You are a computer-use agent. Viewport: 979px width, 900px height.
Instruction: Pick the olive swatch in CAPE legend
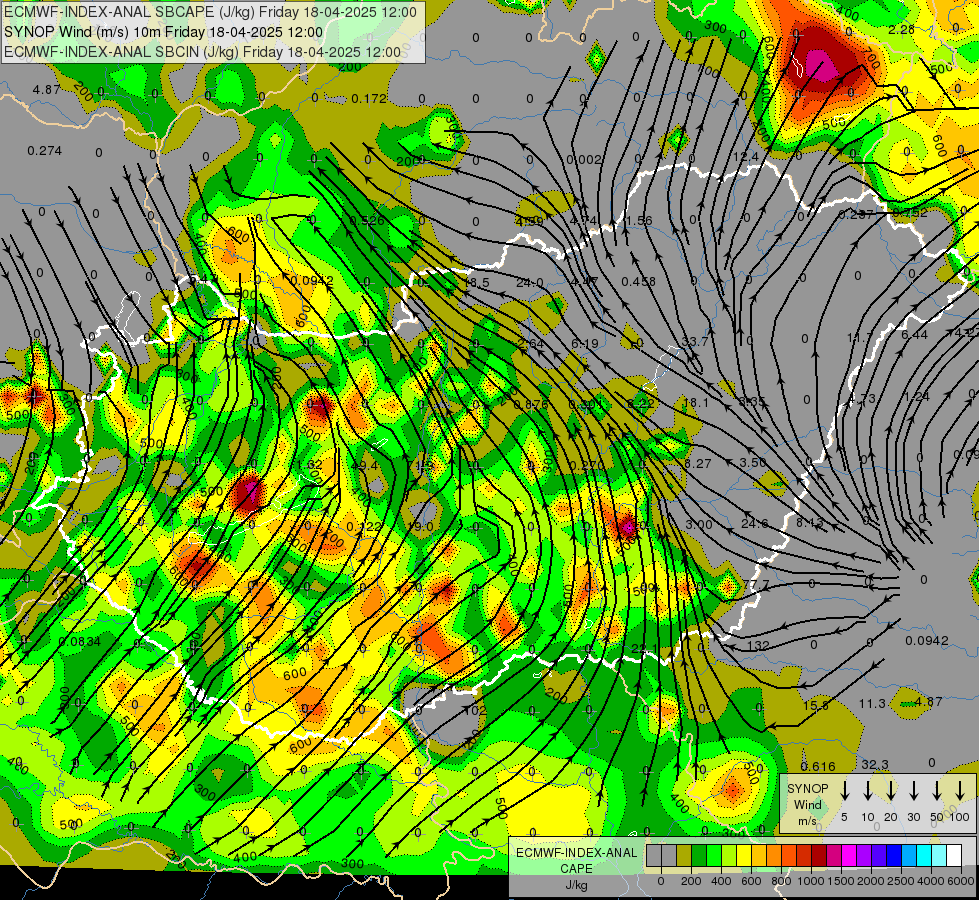coord(684,856)
